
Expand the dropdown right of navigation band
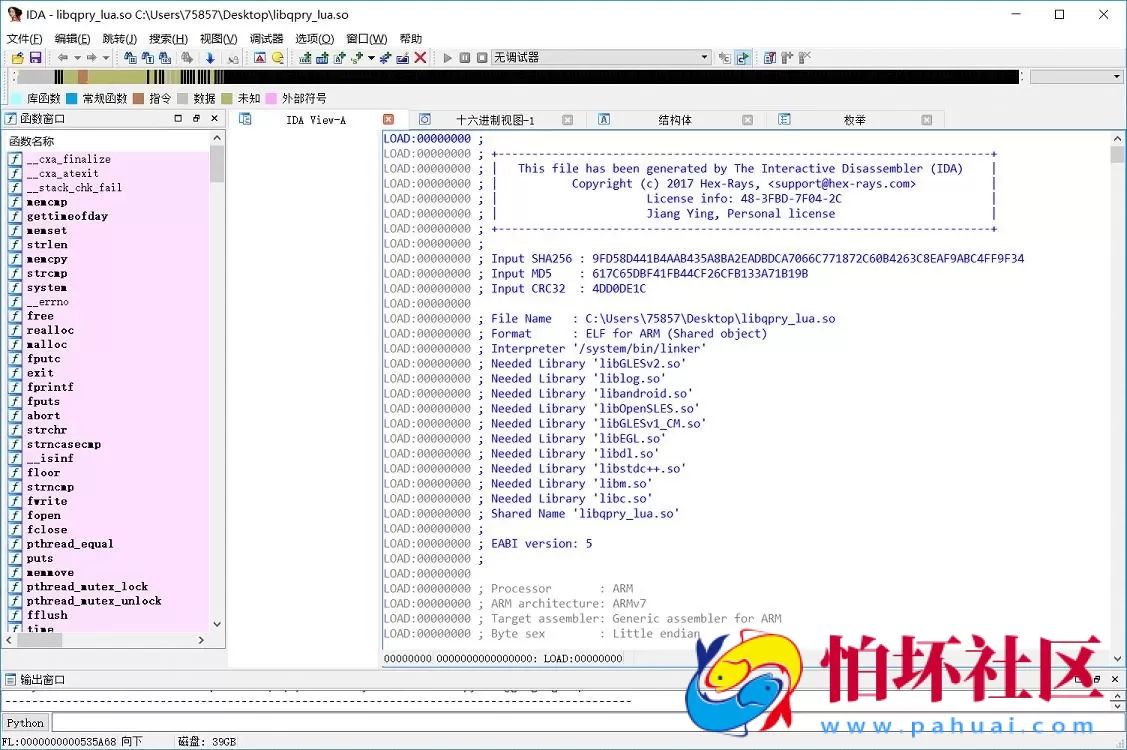coord(1117,77)
